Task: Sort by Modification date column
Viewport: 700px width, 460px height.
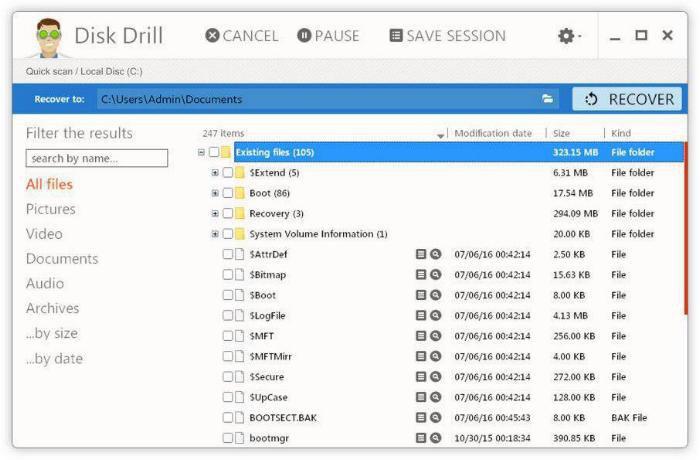Action: [x=493, y=133]
